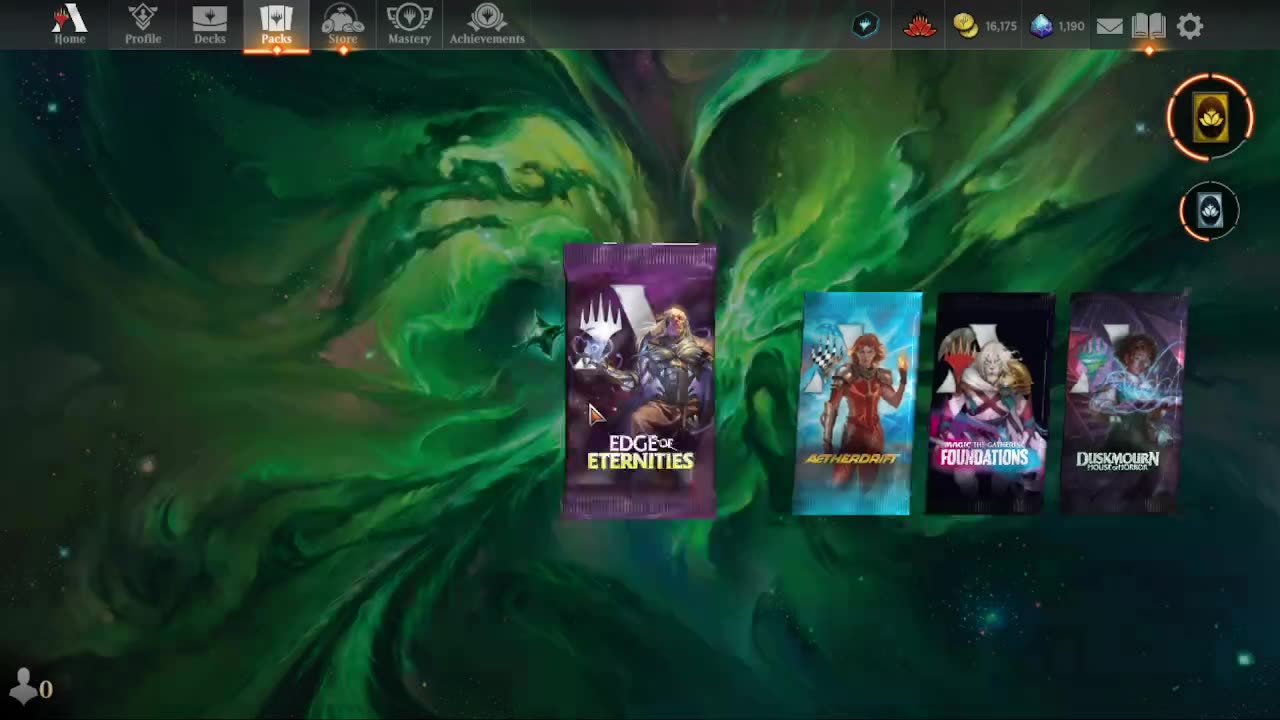
Task: Click the gems balance 1,190
Action: [x=1058, y=26]
